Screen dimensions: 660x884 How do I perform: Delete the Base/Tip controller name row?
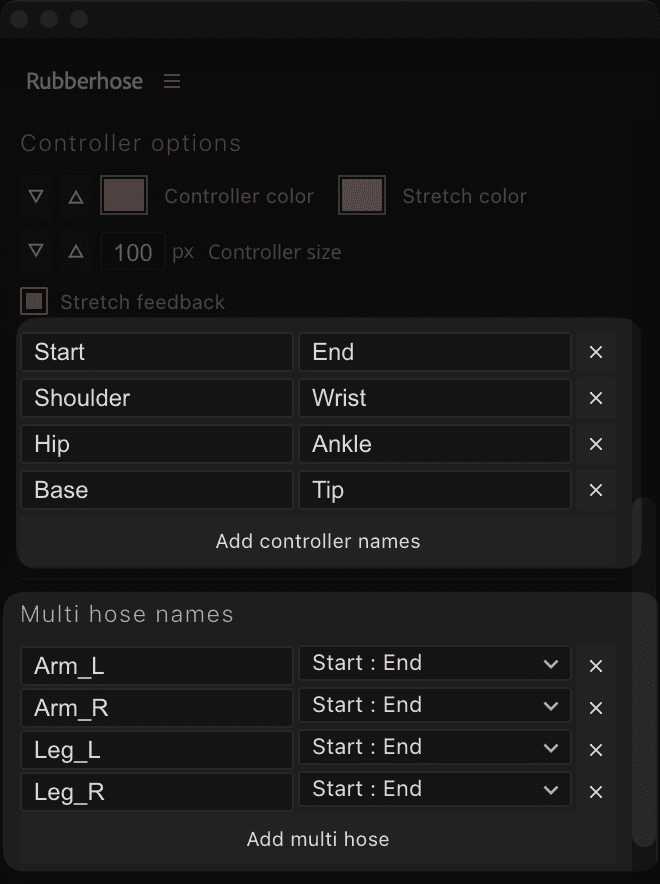point(596,490)
